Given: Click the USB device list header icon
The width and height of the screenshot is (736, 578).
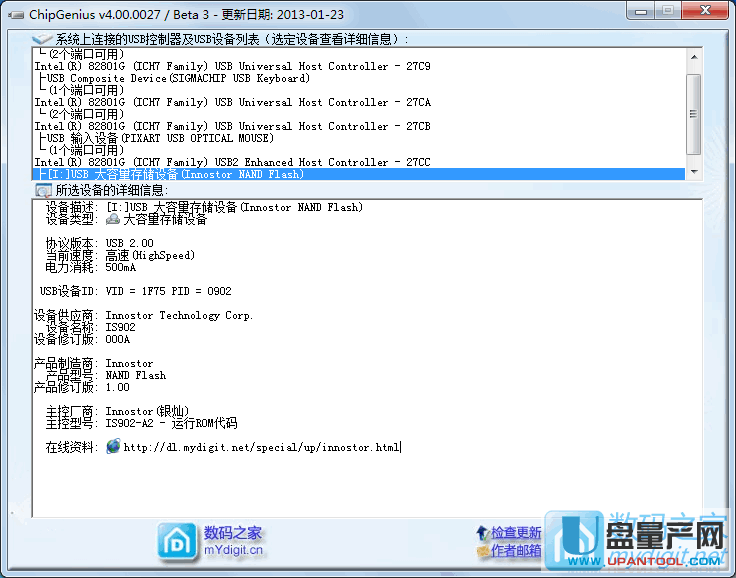Looking at the screenshot, I should click(x=43, y=39).
